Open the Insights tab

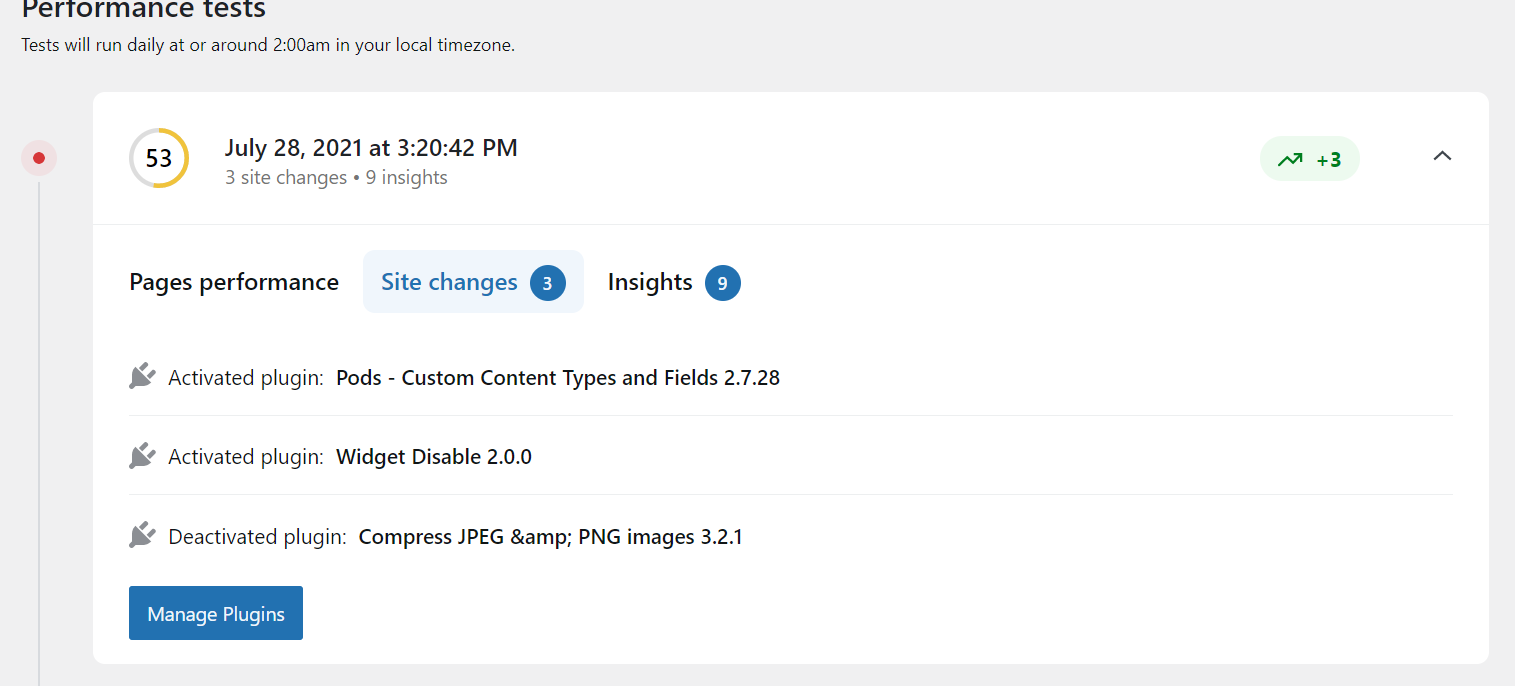pyautogui.click(x=650, y=283)
